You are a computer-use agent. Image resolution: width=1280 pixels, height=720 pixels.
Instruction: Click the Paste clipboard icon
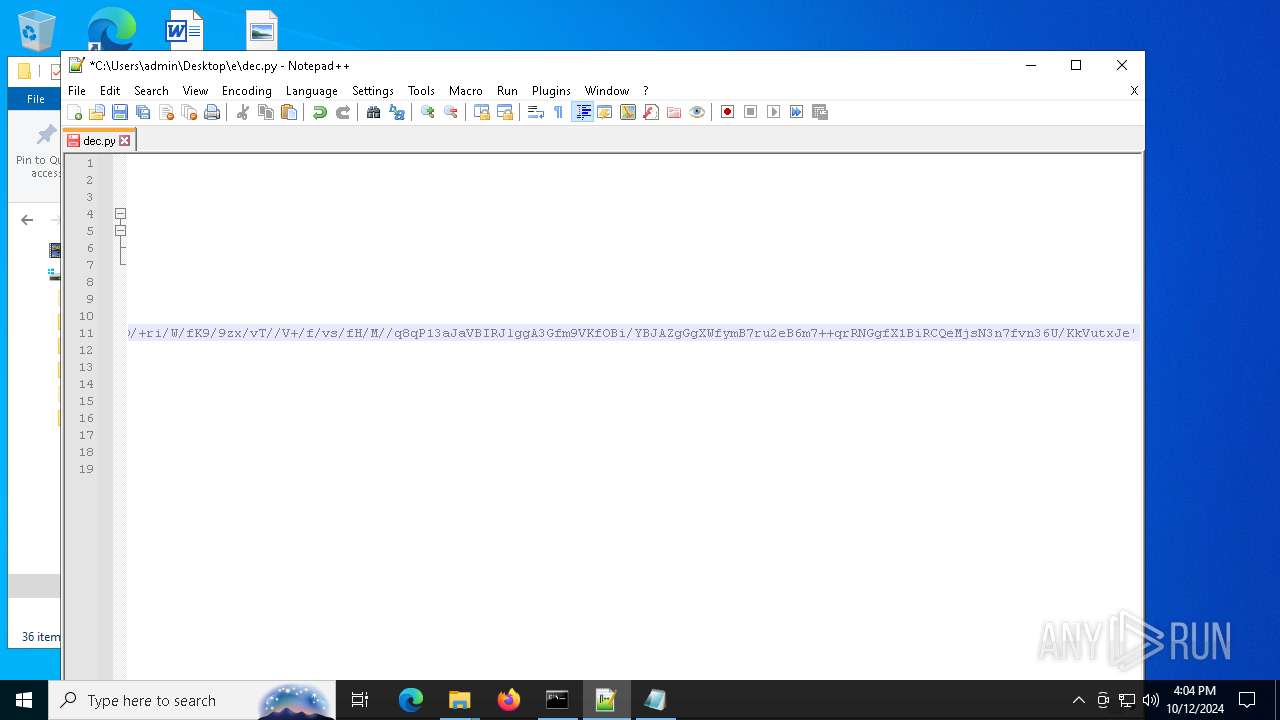click(289, 112)
